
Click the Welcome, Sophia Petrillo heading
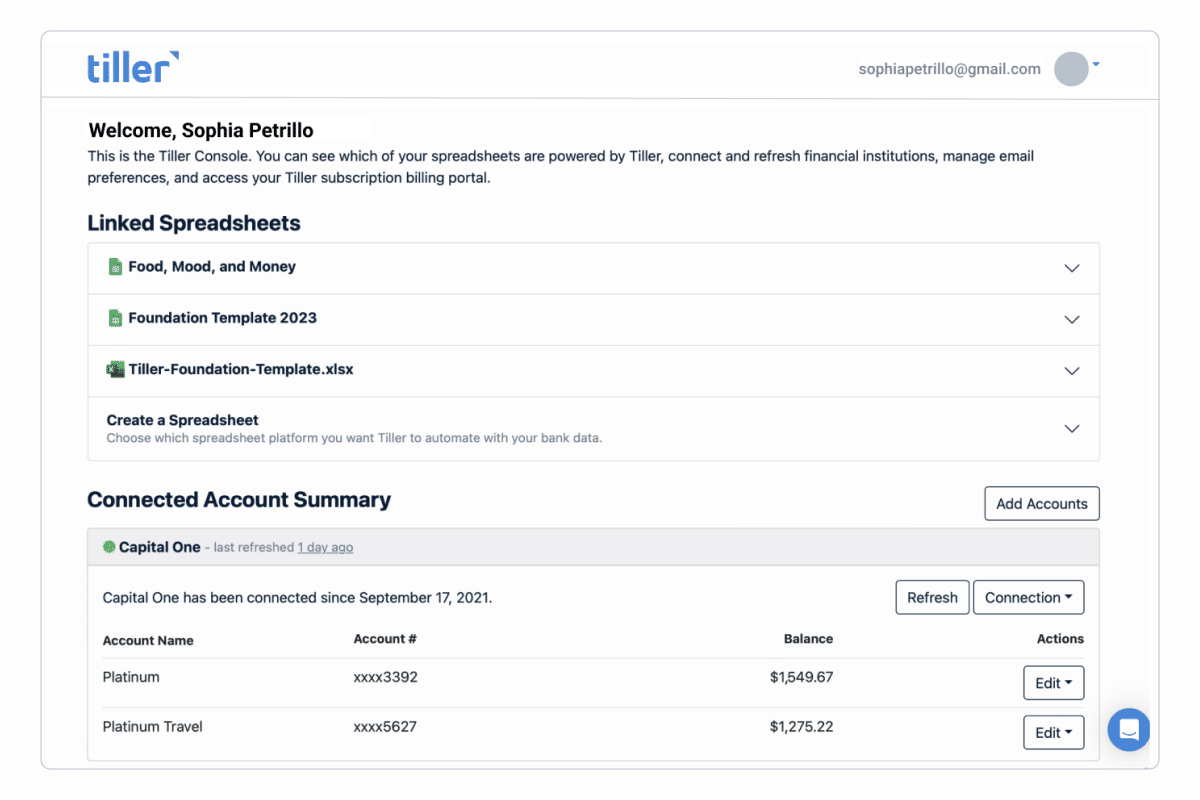tap(201, 130)
